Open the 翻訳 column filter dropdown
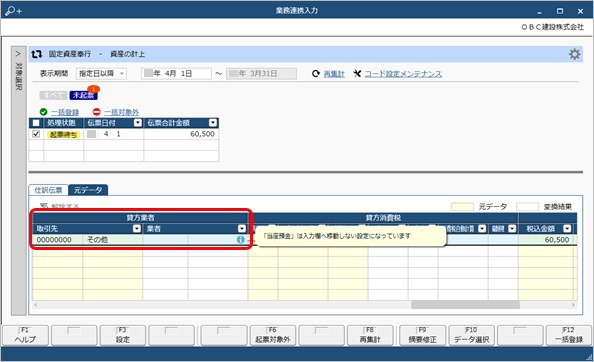 512,229
